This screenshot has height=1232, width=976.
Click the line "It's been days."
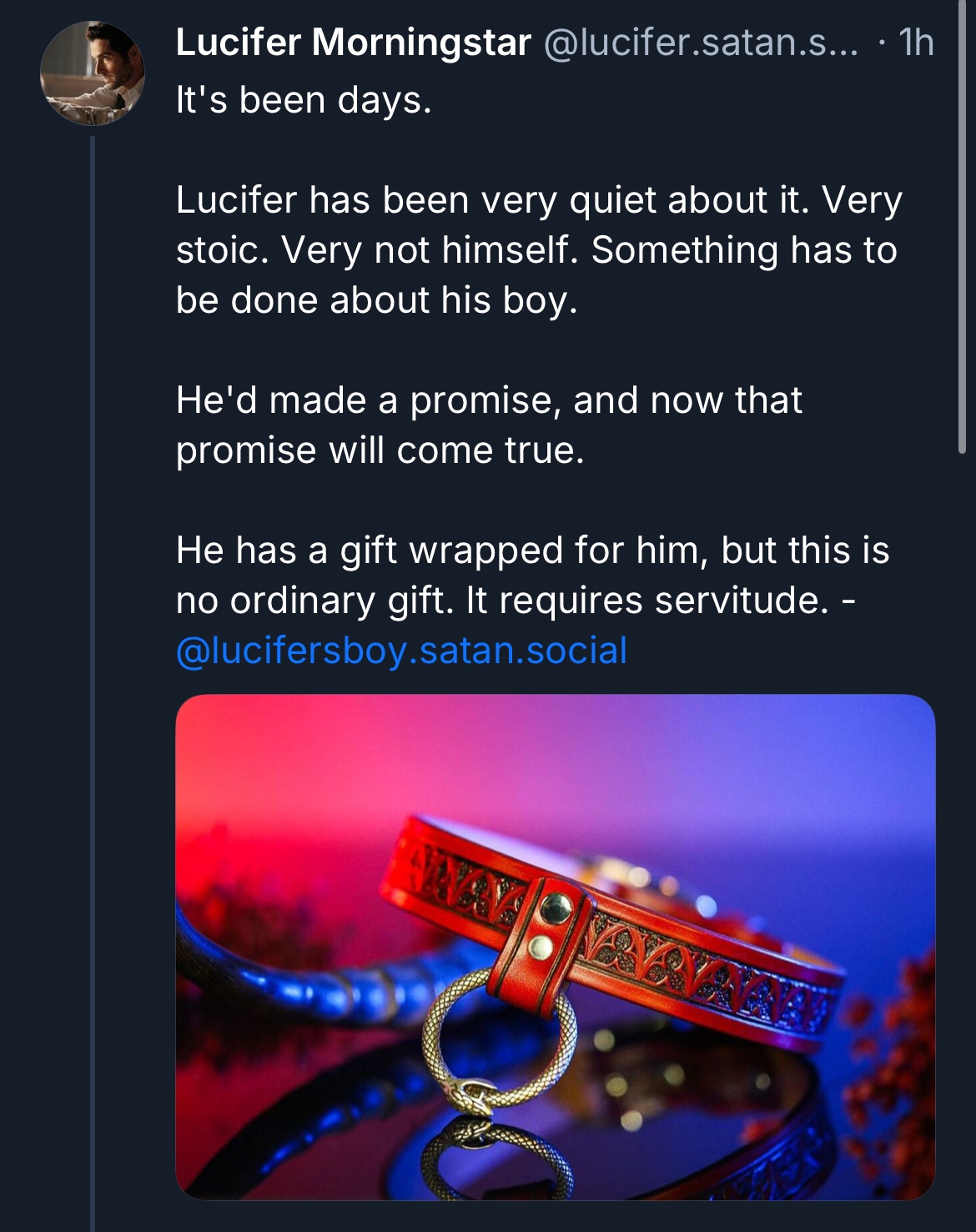coord(304,100)
